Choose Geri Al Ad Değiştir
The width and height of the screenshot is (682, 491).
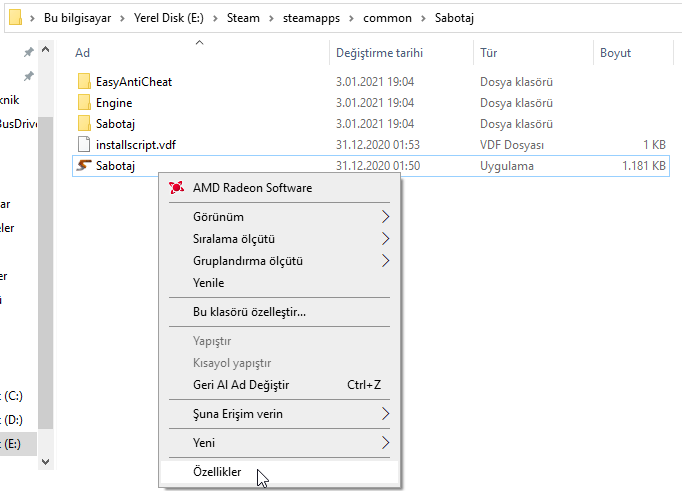coord(241,384)
